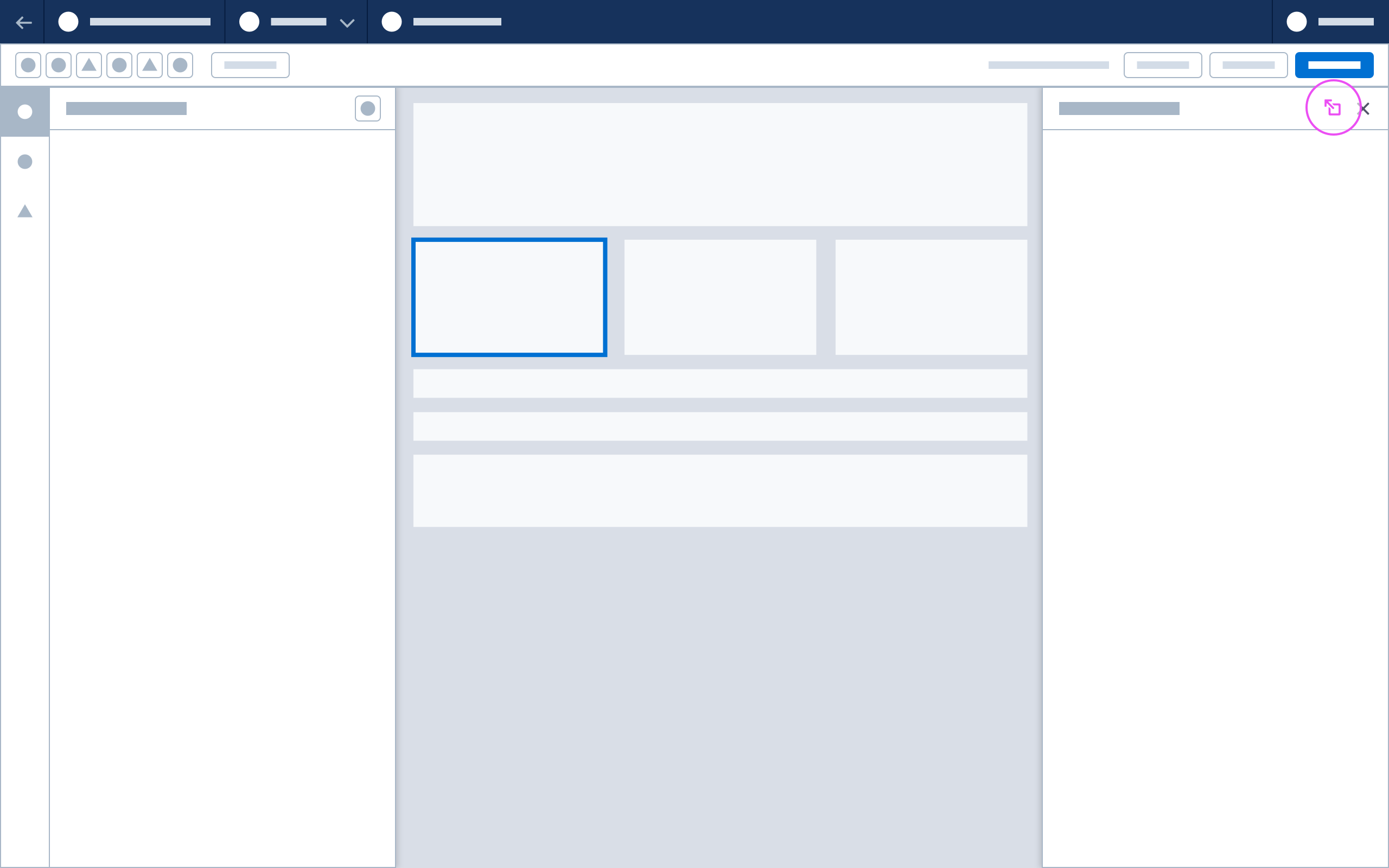The image size is (1389, 868).
Task: Select the second triangle tool in the toolbar
Action: [150, 65]
